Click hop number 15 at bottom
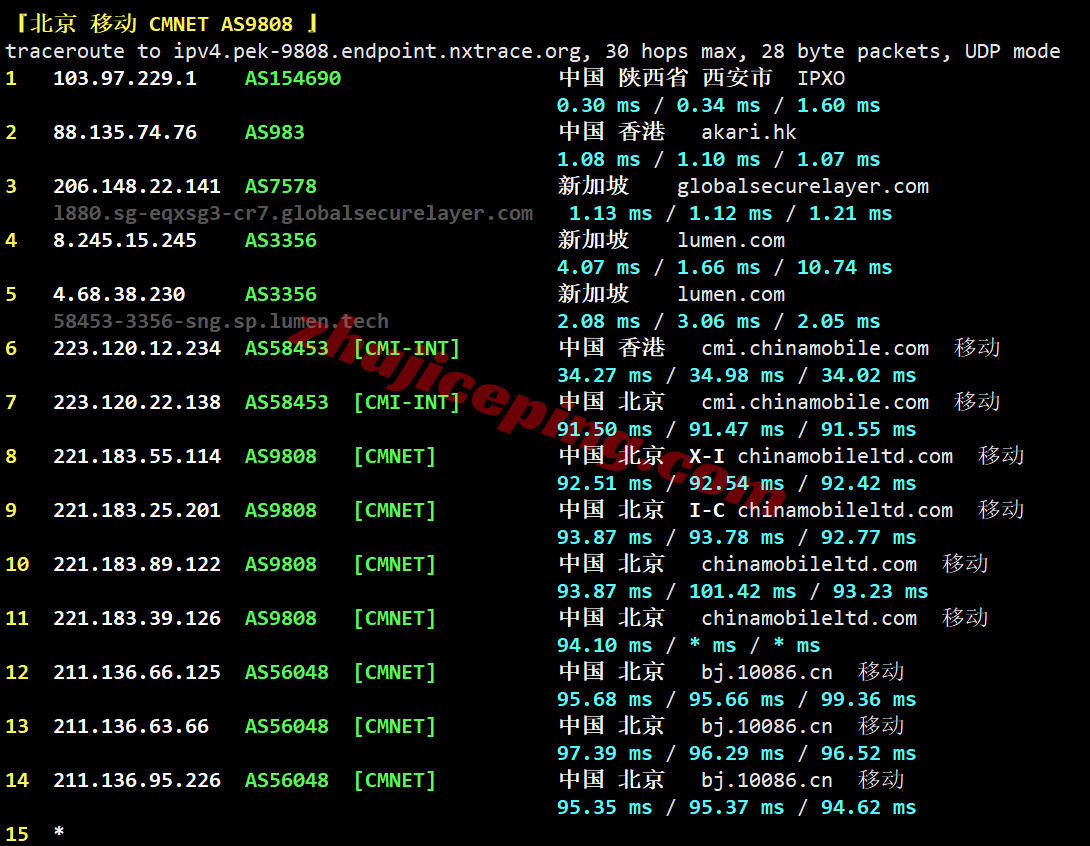Image resolution: width=1090 pixels, height=846 pixels. click(17, 833)
